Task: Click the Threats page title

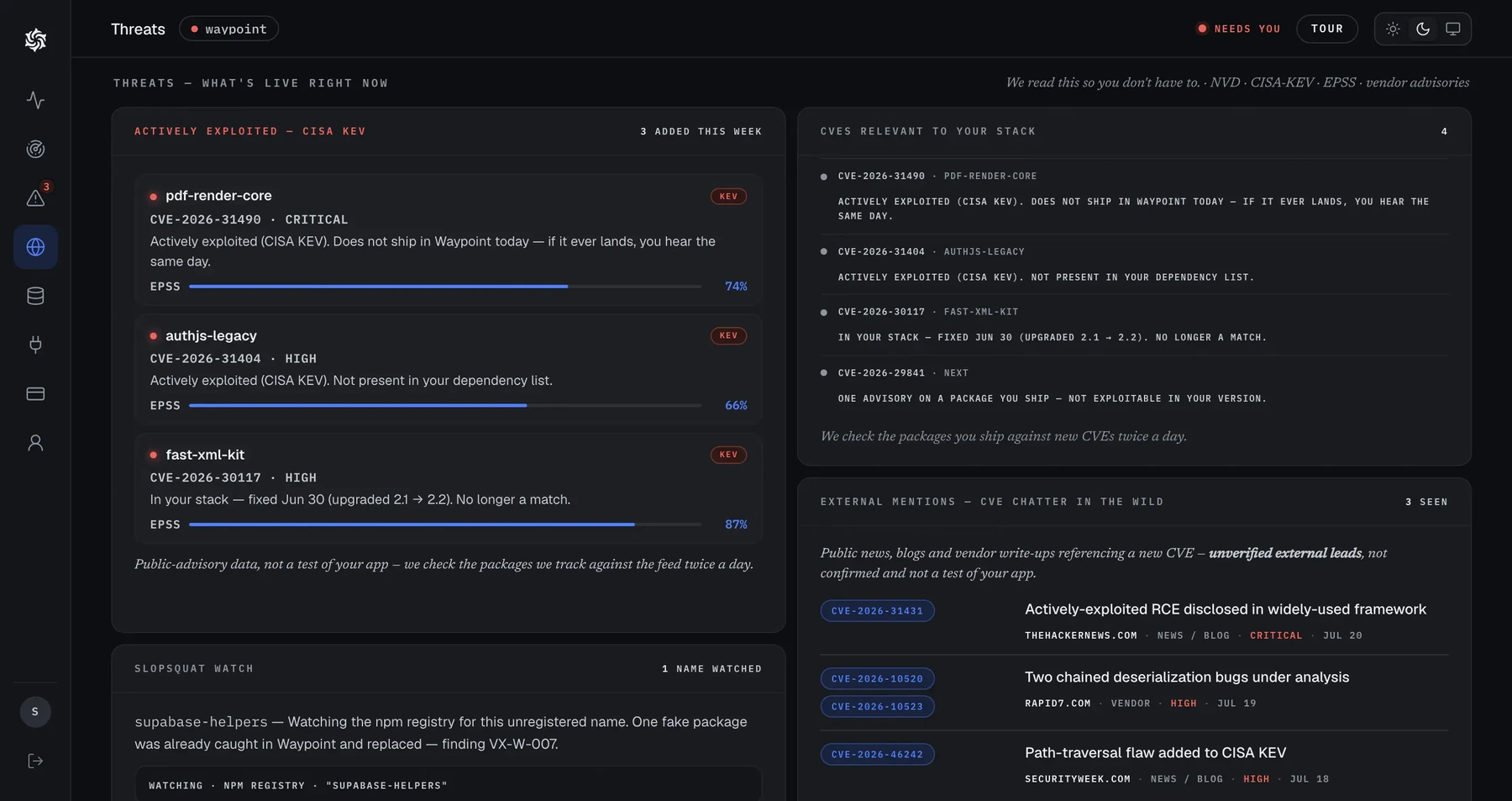Action: 138,29
